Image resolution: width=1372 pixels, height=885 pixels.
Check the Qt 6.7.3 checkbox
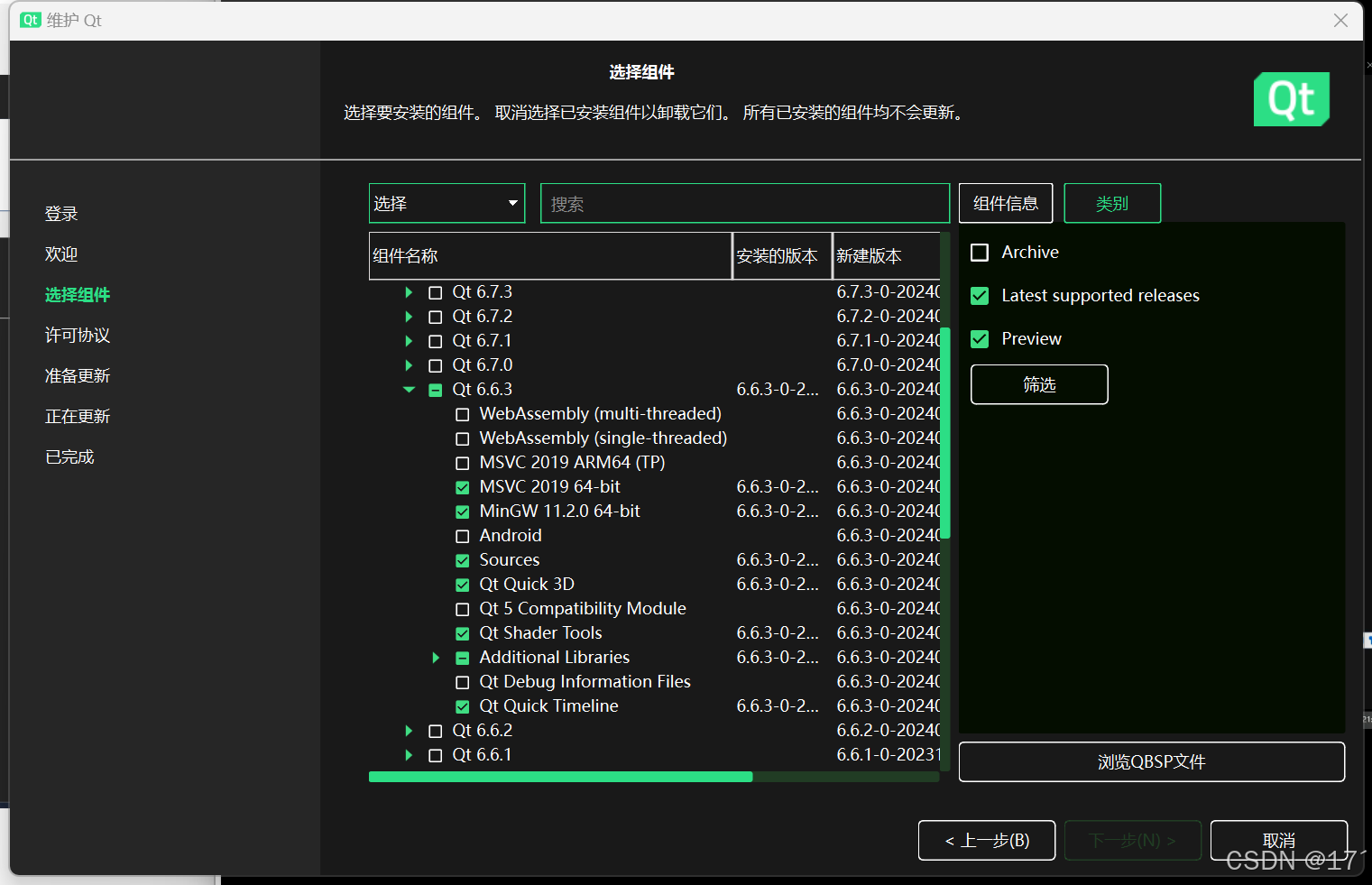tap(436, 292)
